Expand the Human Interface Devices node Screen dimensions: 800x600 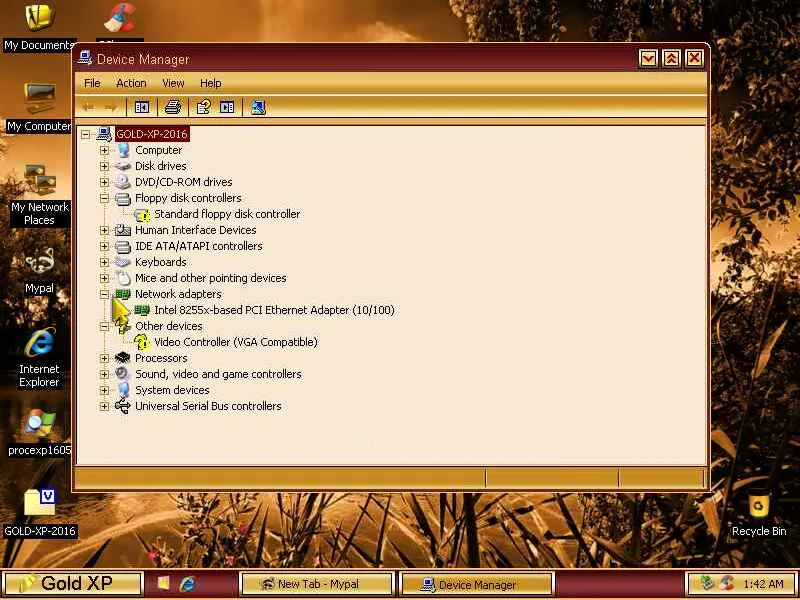click(x=105, y=230)
